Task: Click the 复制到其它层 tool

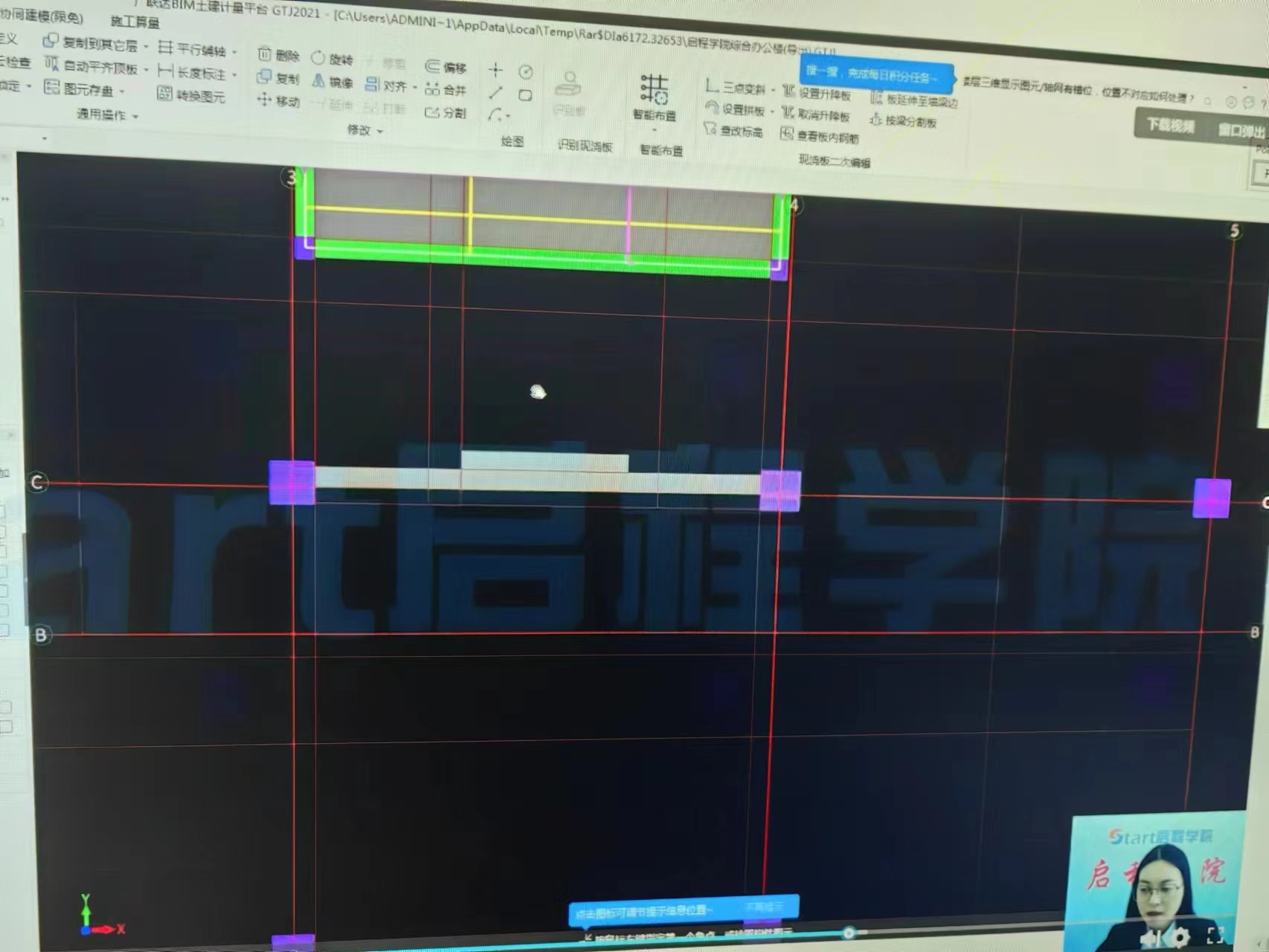Action: tap(90, 43)
